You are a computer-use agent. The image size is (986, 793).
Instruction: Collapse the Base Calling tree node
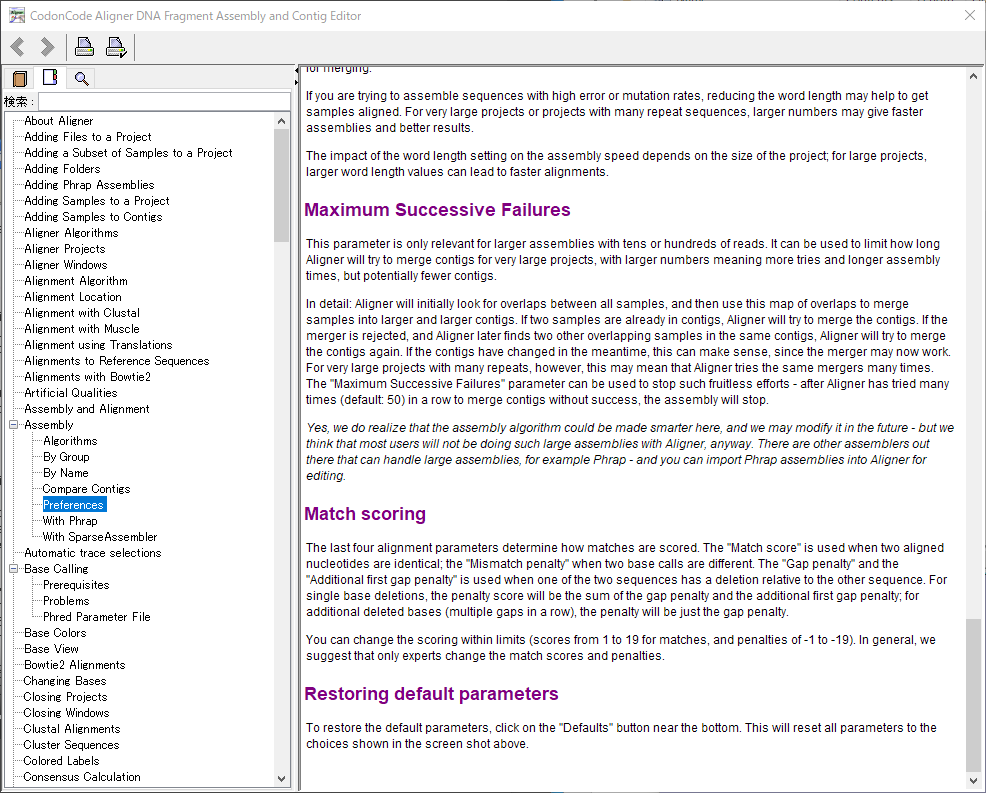click(x=14, y=569)
